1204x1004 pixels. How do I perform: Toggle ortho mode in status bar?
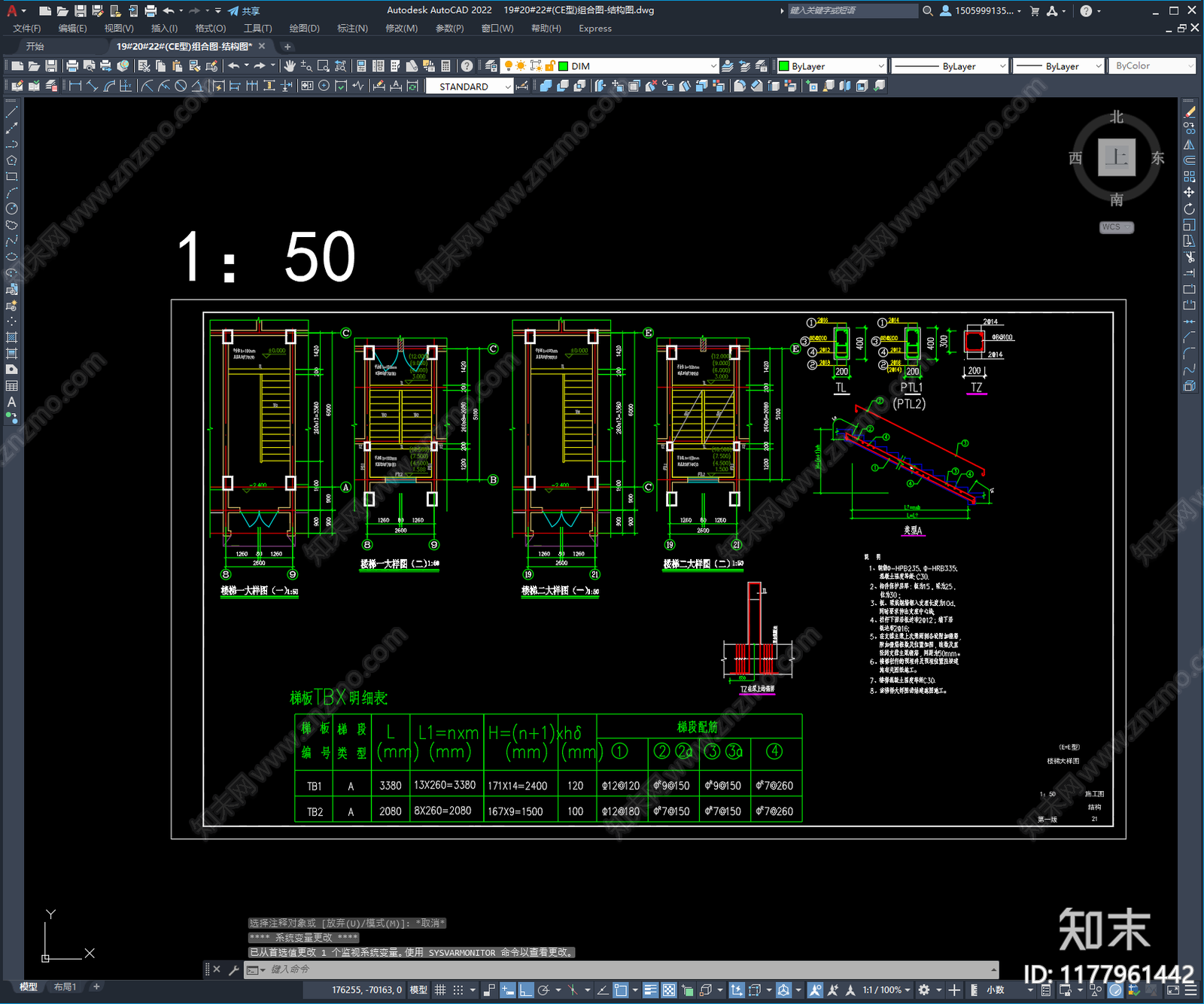[526, 990]
